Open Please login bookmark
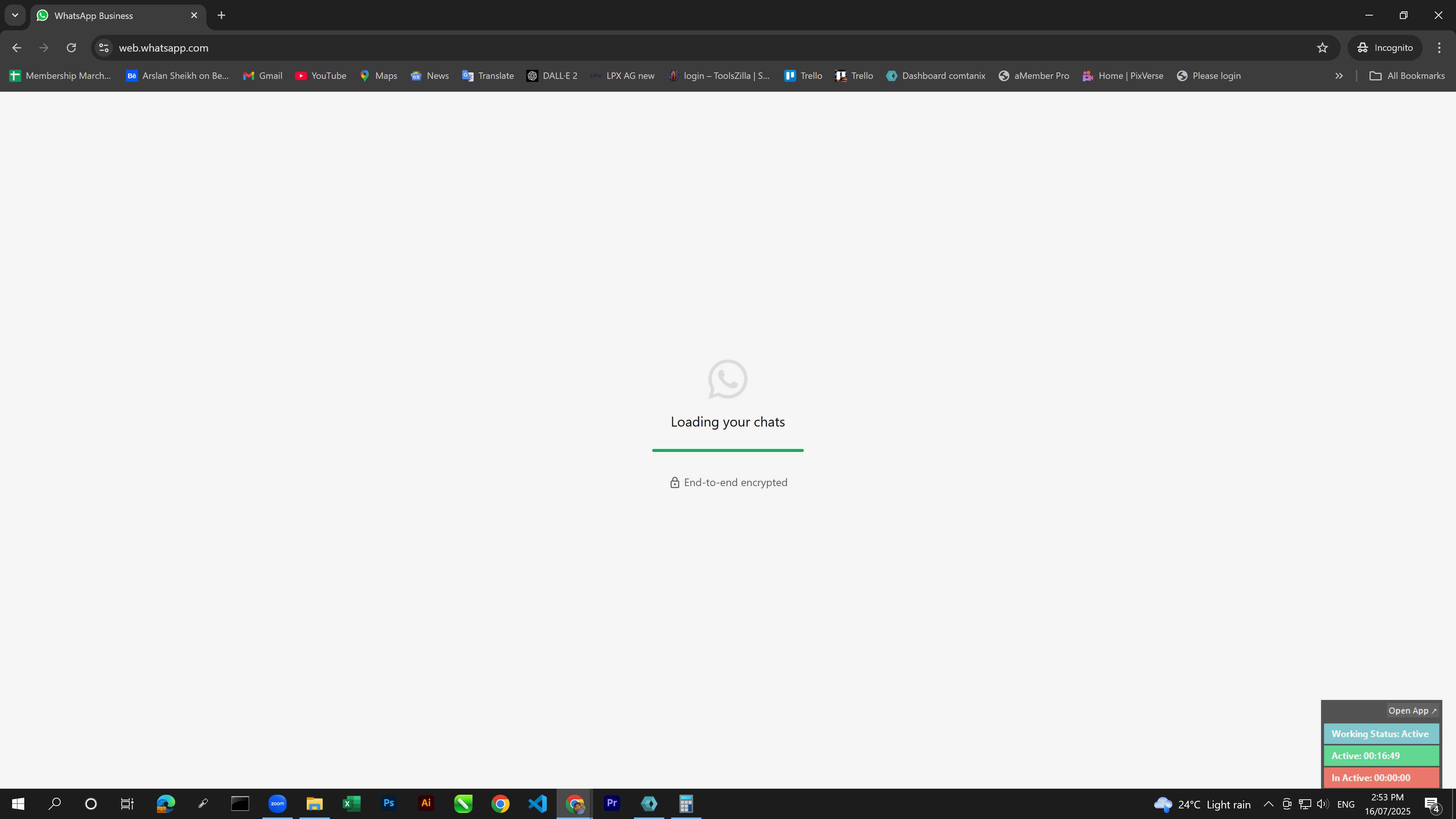 [x=1208, y=76]
